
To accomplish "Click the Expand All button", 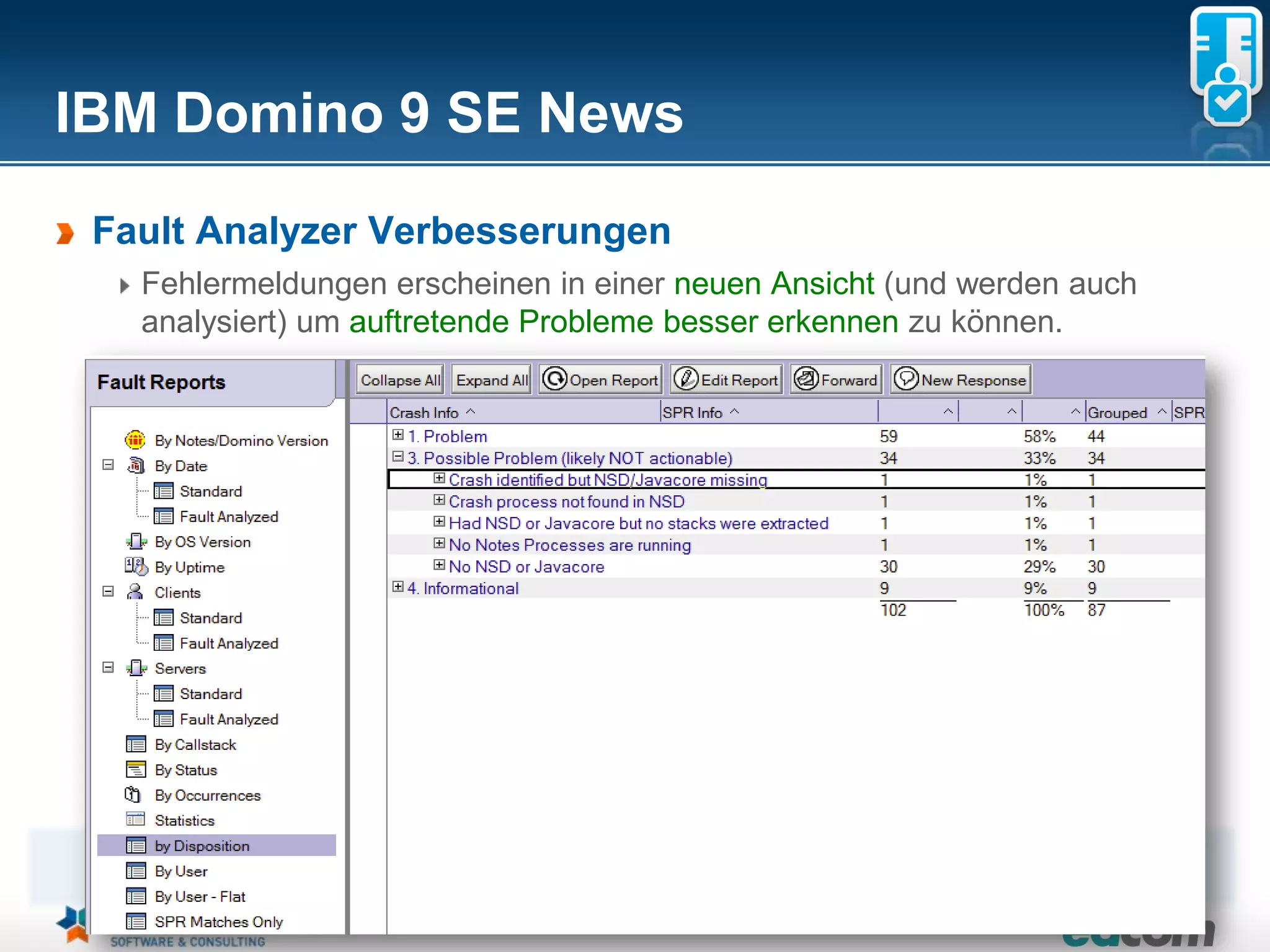I will coord(492,379).
